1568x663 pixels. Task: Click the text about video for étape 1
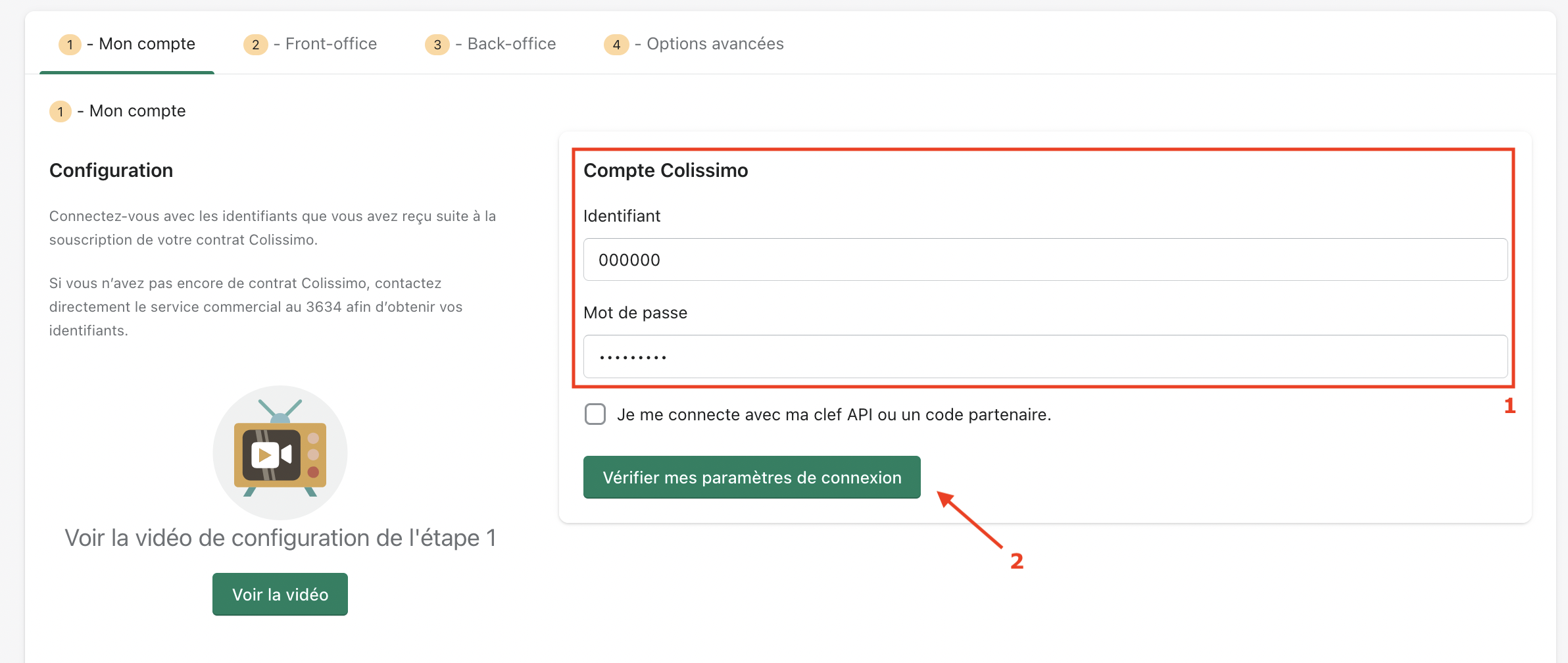pyautogui.click(x=280, y=538)
